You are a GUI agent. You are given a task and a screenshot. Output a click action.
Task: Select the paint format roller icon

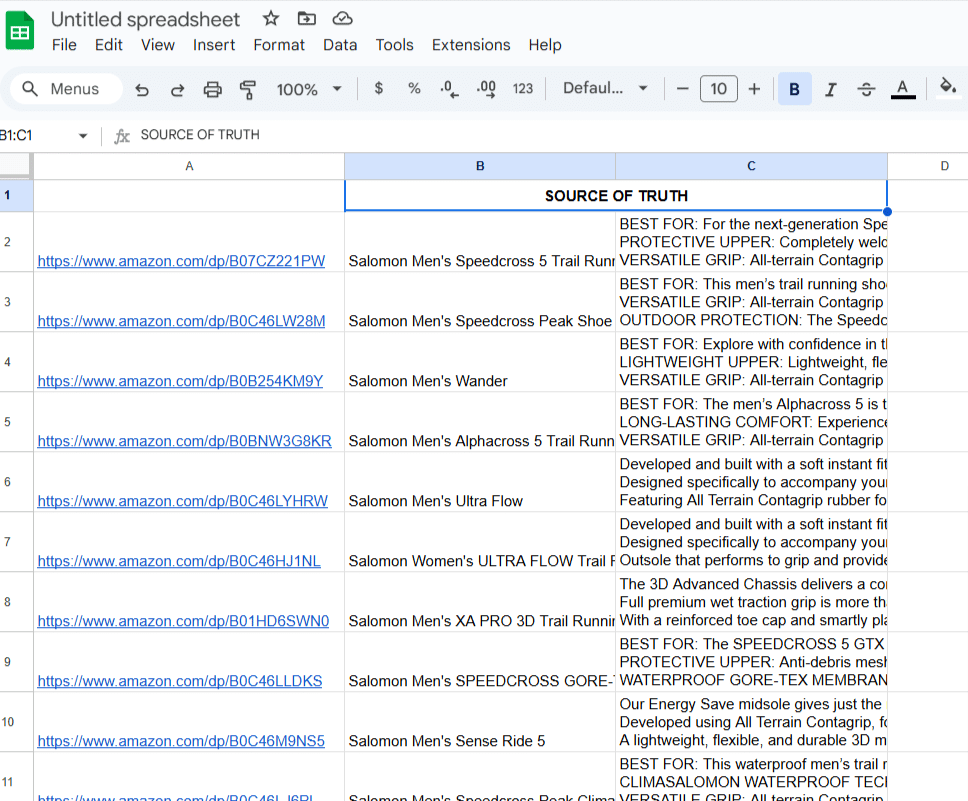248,89
